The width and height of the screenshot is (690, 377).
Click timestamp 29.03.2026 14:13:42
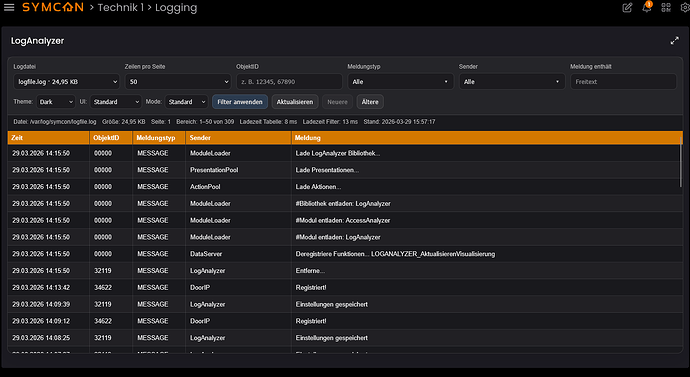41,287
